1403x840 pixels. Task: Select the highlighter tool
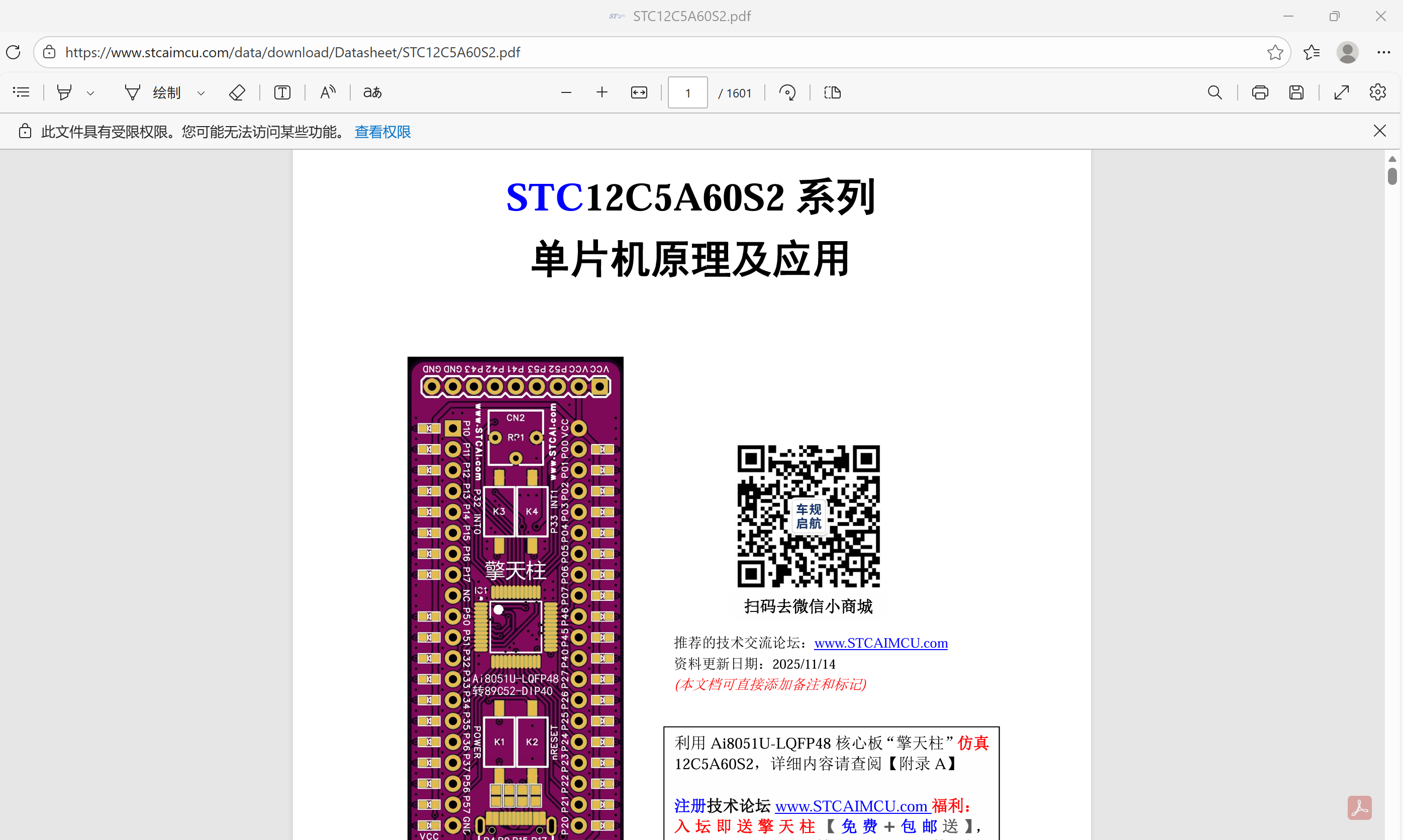(x=64, y=92)
